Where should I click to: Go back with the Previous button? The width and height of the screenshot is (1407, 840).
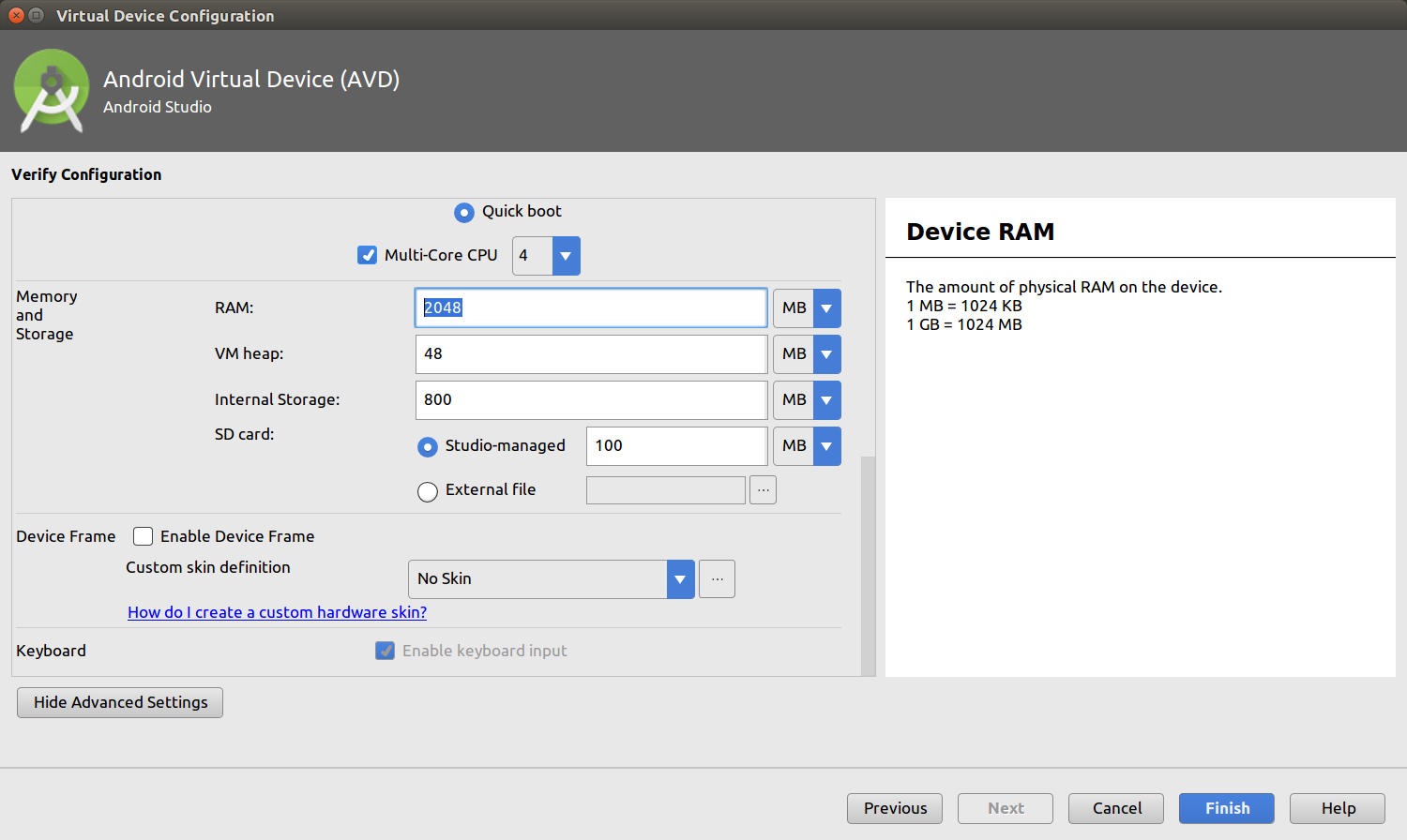[895, 808]
